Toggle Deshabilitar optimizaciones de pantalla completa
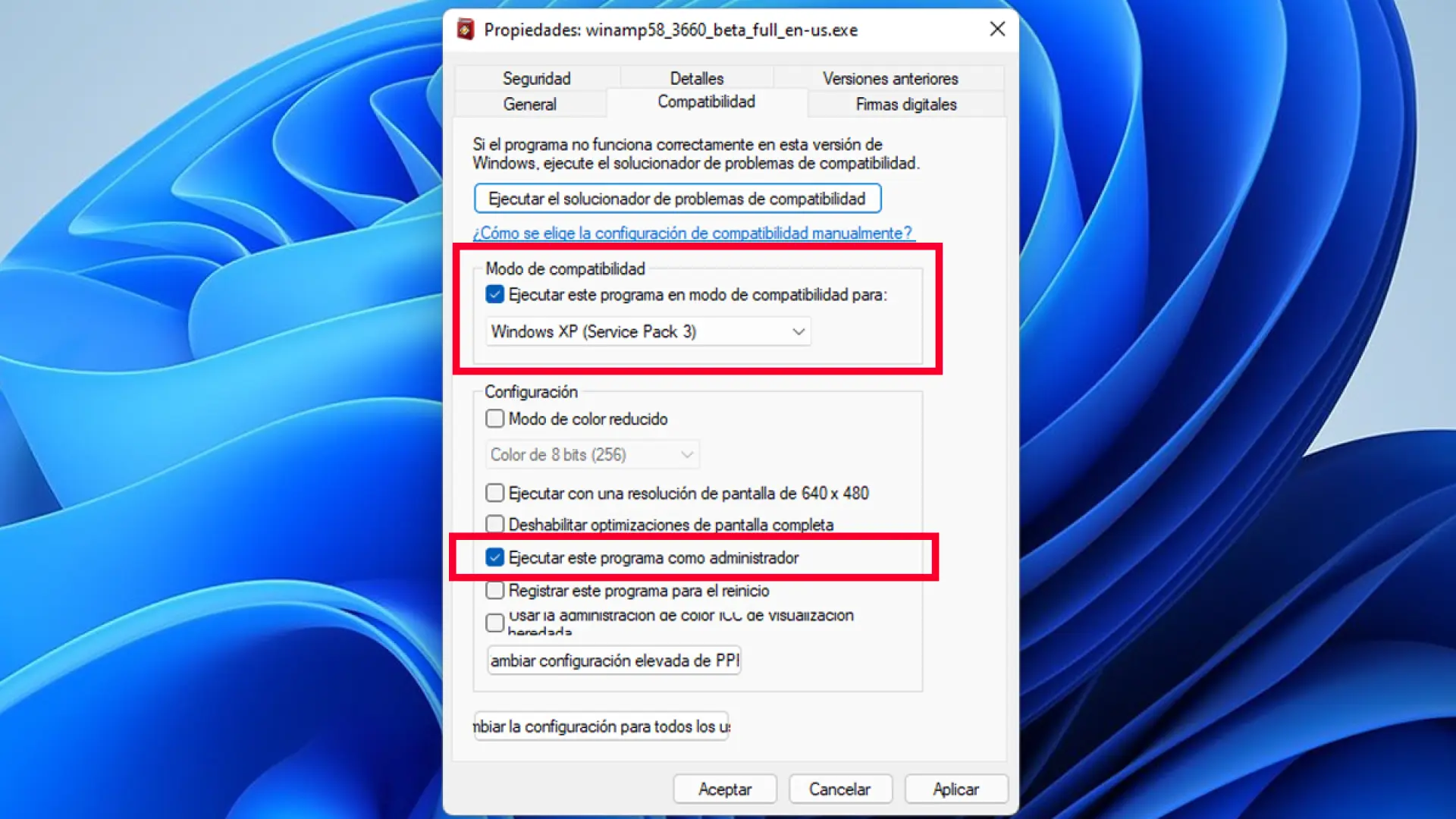This screenshot has height=819, width=1456. pos(494,524)
